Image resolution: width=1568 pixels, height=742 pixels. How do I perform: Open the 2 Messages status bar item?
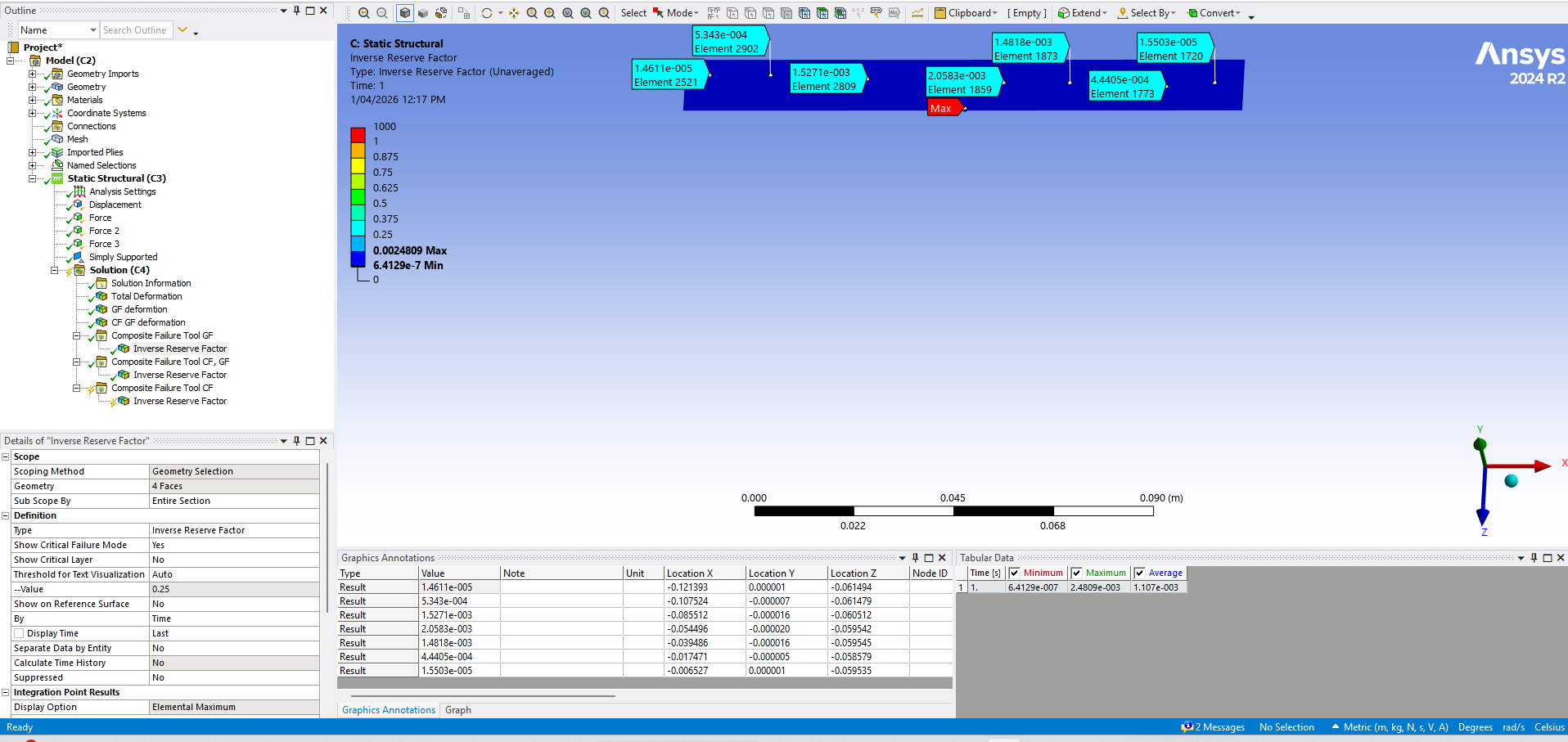1214,727
